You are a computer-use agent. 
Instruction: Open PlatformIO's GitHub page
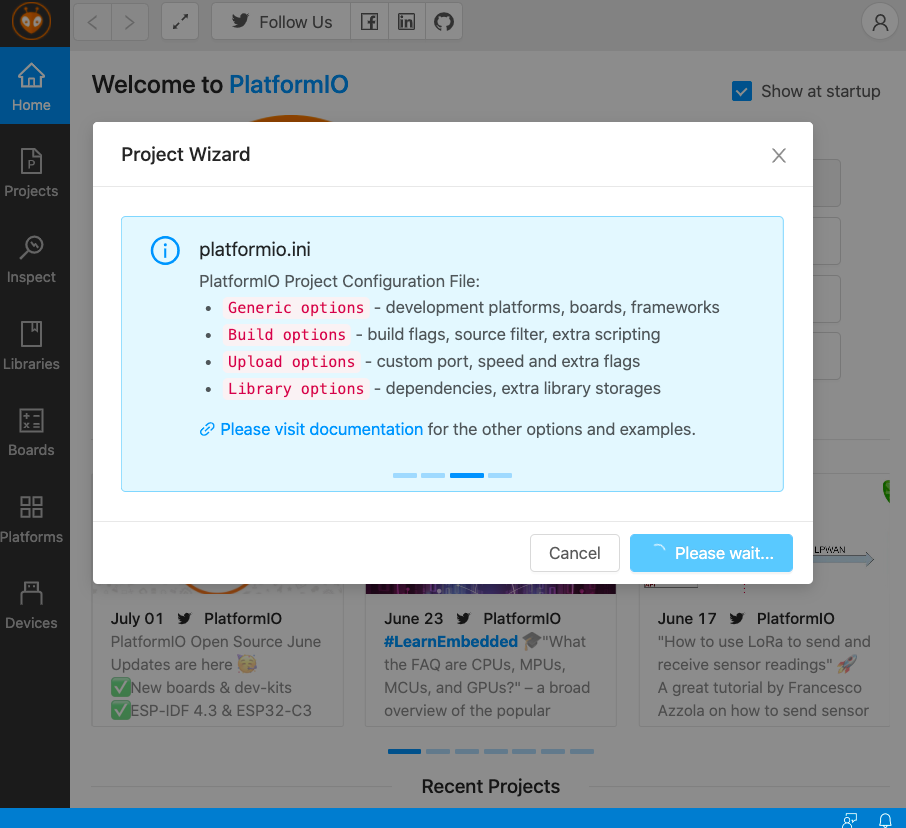click(x=443, y=21)
